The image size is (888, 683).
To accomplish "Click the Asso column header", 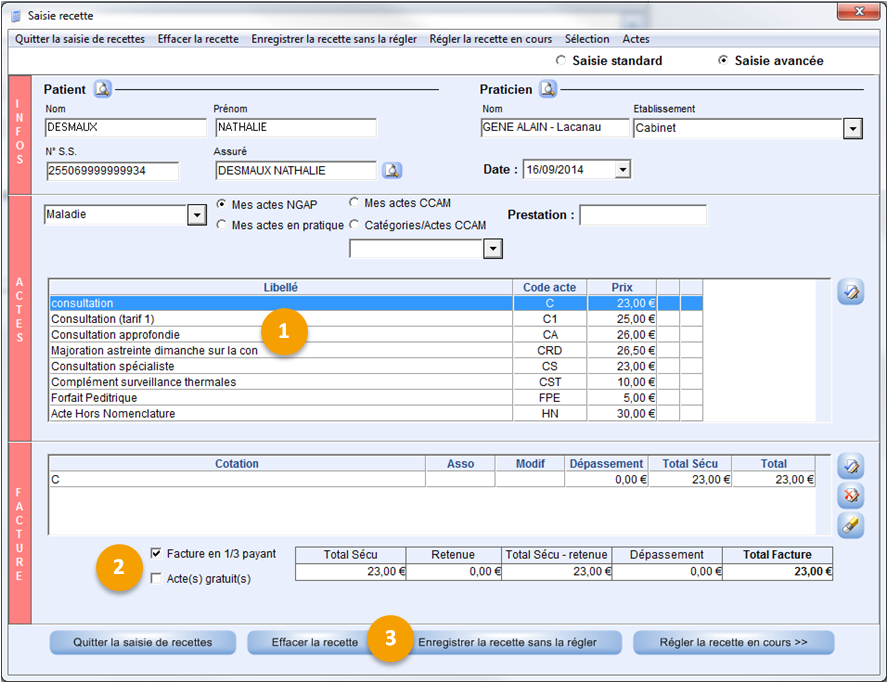I will [460, 463].
